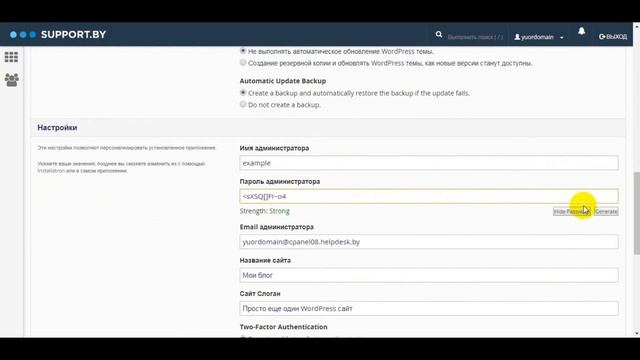Select Do not create a backup
The width and height of the screenshot is (640, 360).
pyautogui.click(x=243, y=104)
